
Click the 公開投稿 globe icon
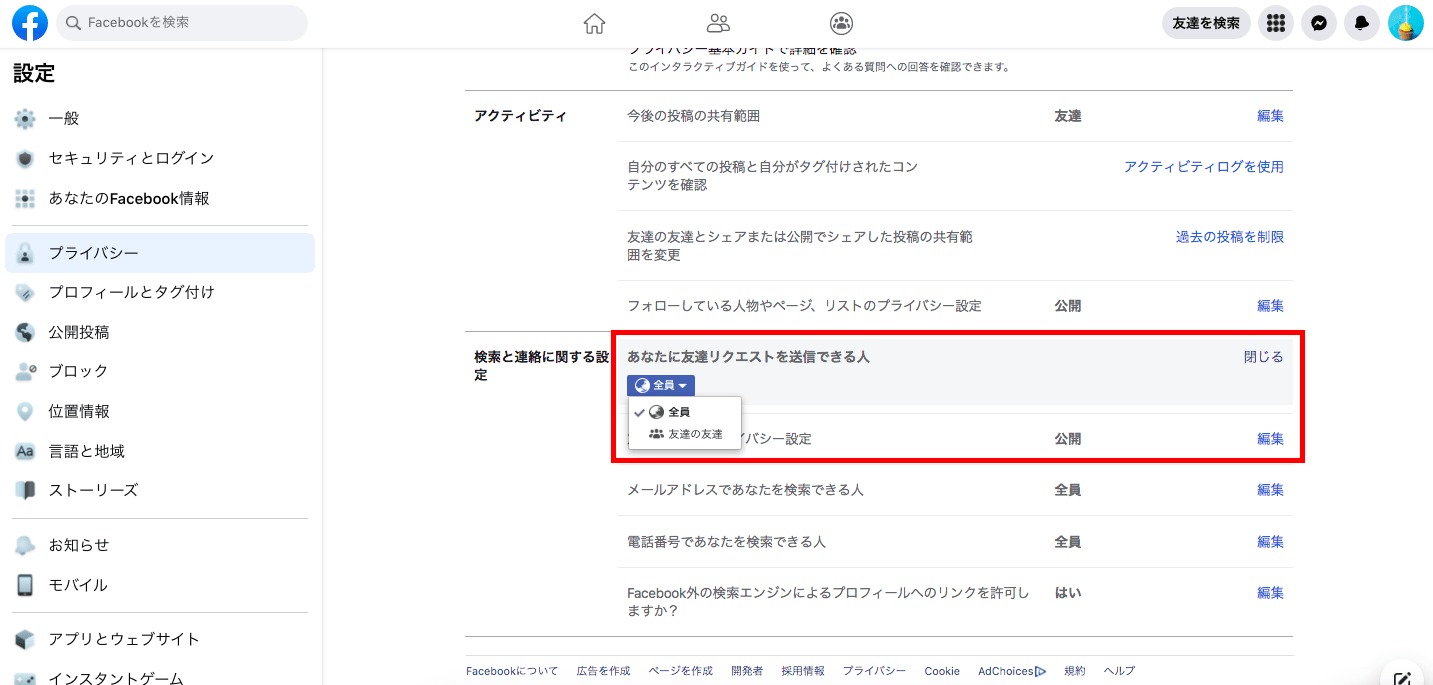(25, 333)
